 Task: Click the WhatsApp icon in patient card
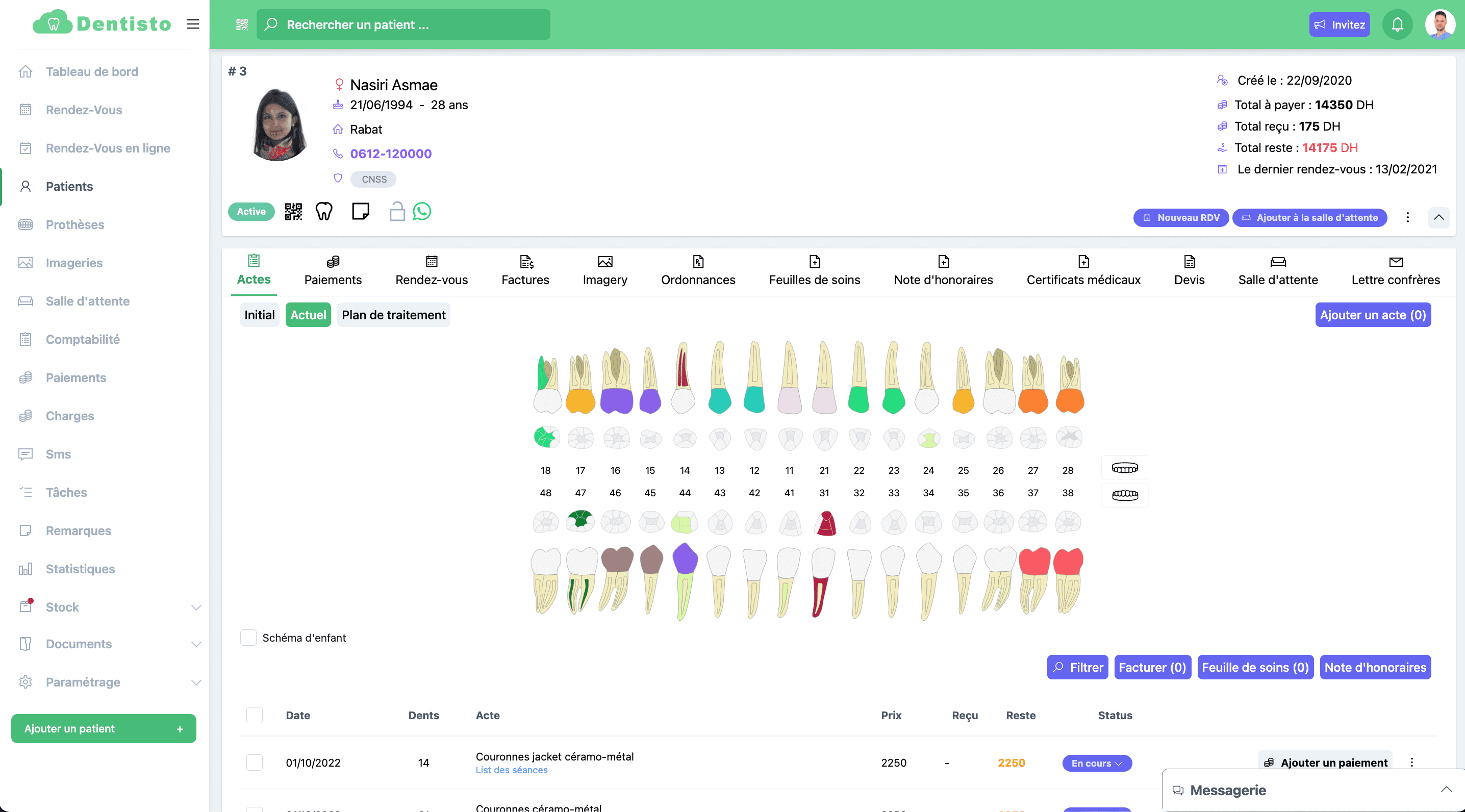tap(421, 212)
